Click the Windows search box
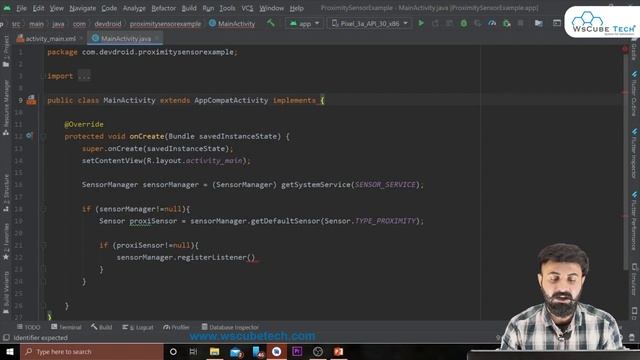This screenshot has height=360, width=640. 92,351
